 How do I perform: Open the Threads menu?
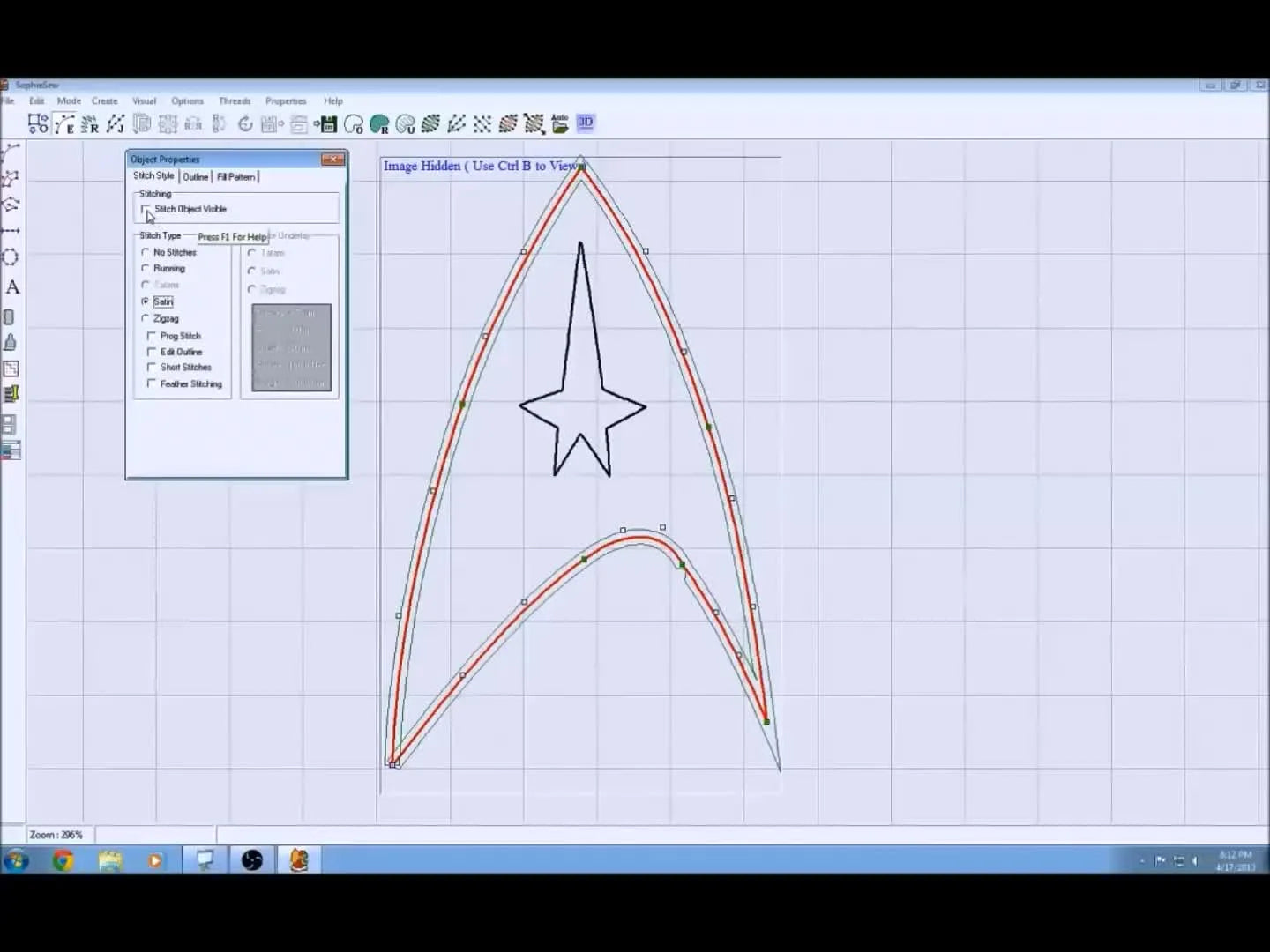(x=235, y=100)
